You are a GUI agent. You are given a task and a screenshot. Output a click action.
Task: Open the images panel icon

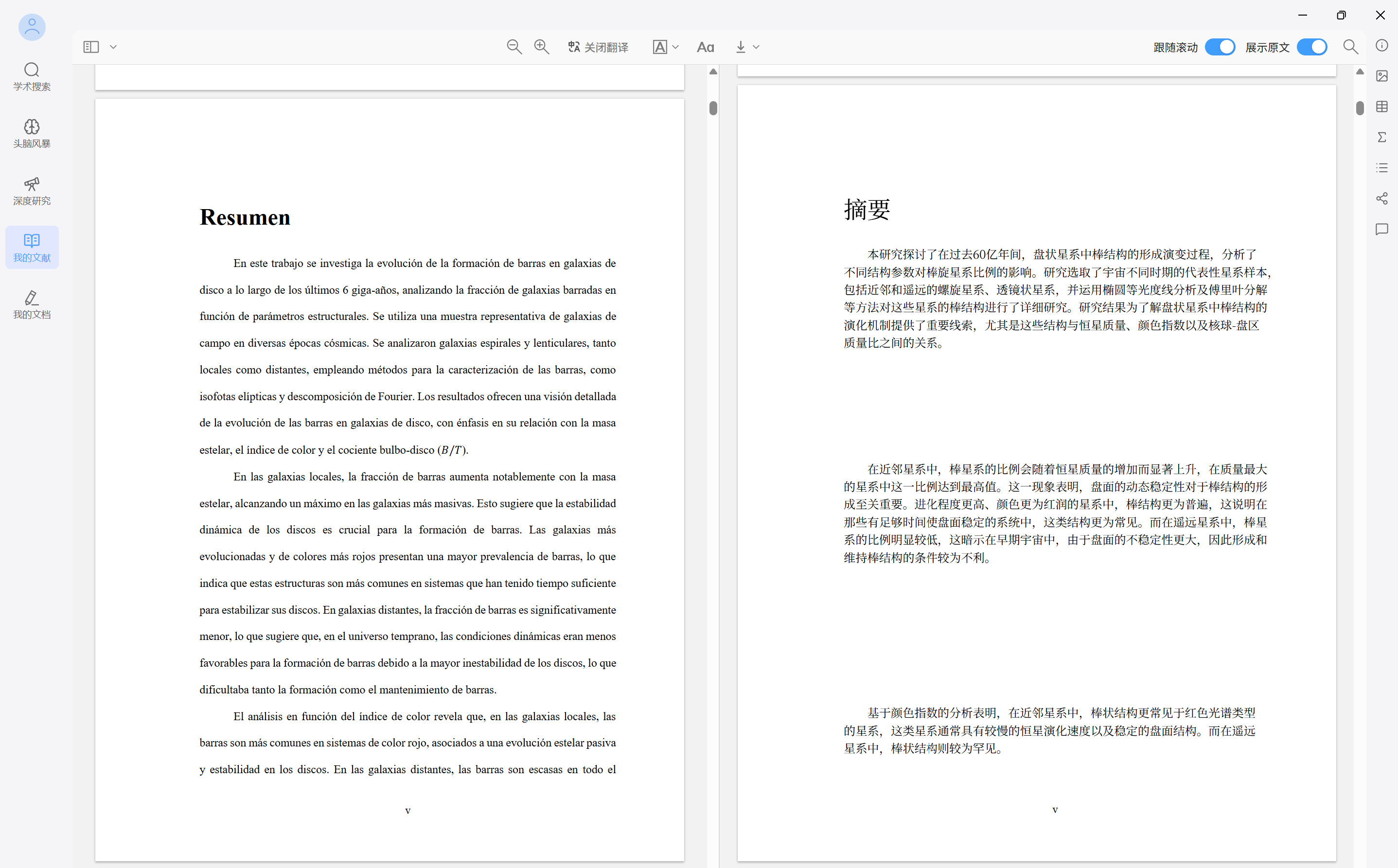pyautogui.click(x=1382, y=76)
